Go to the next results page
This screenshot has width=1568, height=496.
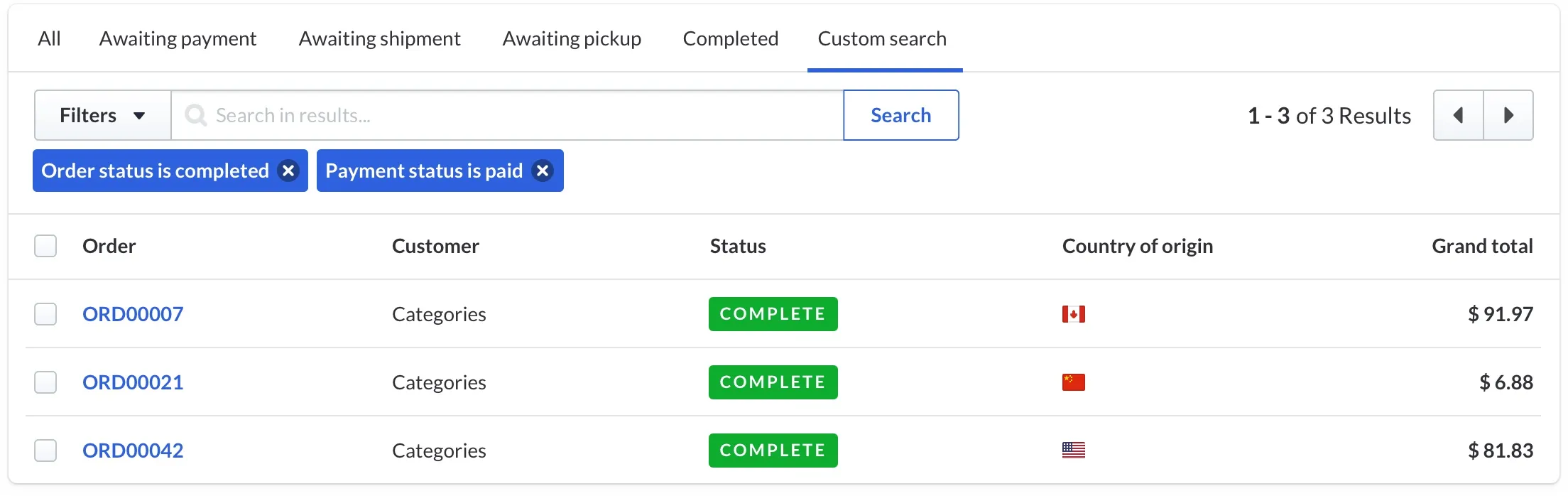click(1508, 115)
